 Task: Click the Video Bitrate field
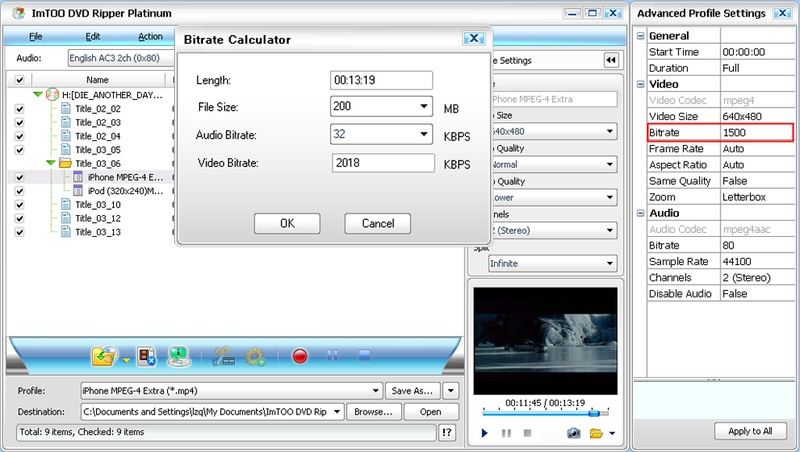[x=383, y=163]
